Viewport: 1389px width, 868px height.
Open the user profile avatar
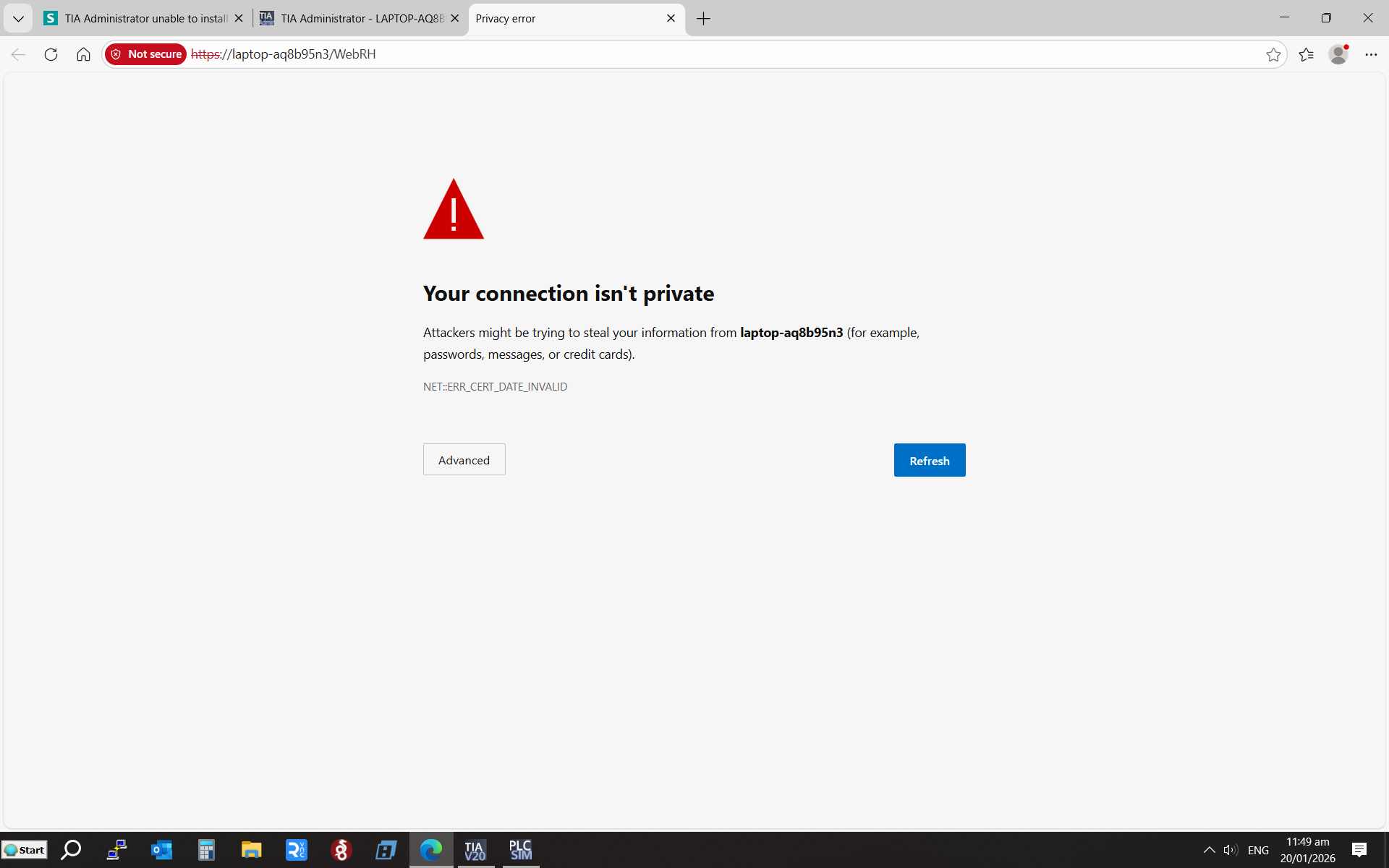click(x=1338, y=54)
